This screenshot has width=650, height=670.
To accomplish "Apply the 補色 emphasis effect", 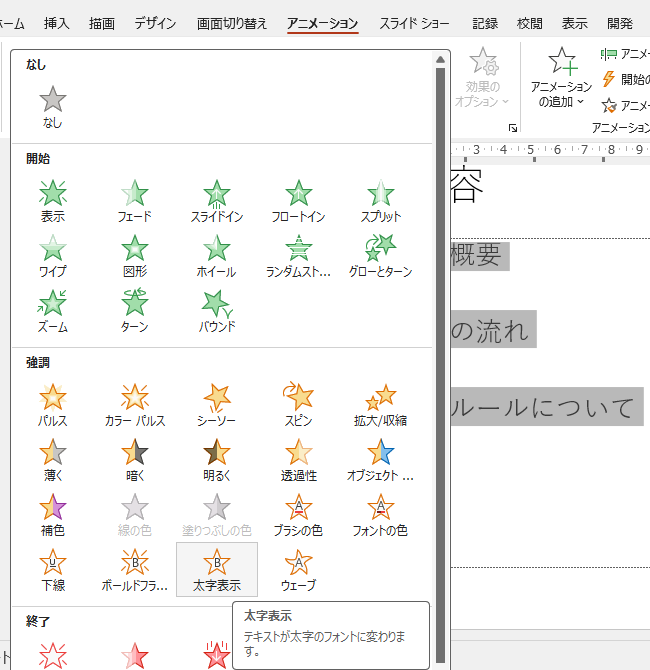I will point(53,515).
